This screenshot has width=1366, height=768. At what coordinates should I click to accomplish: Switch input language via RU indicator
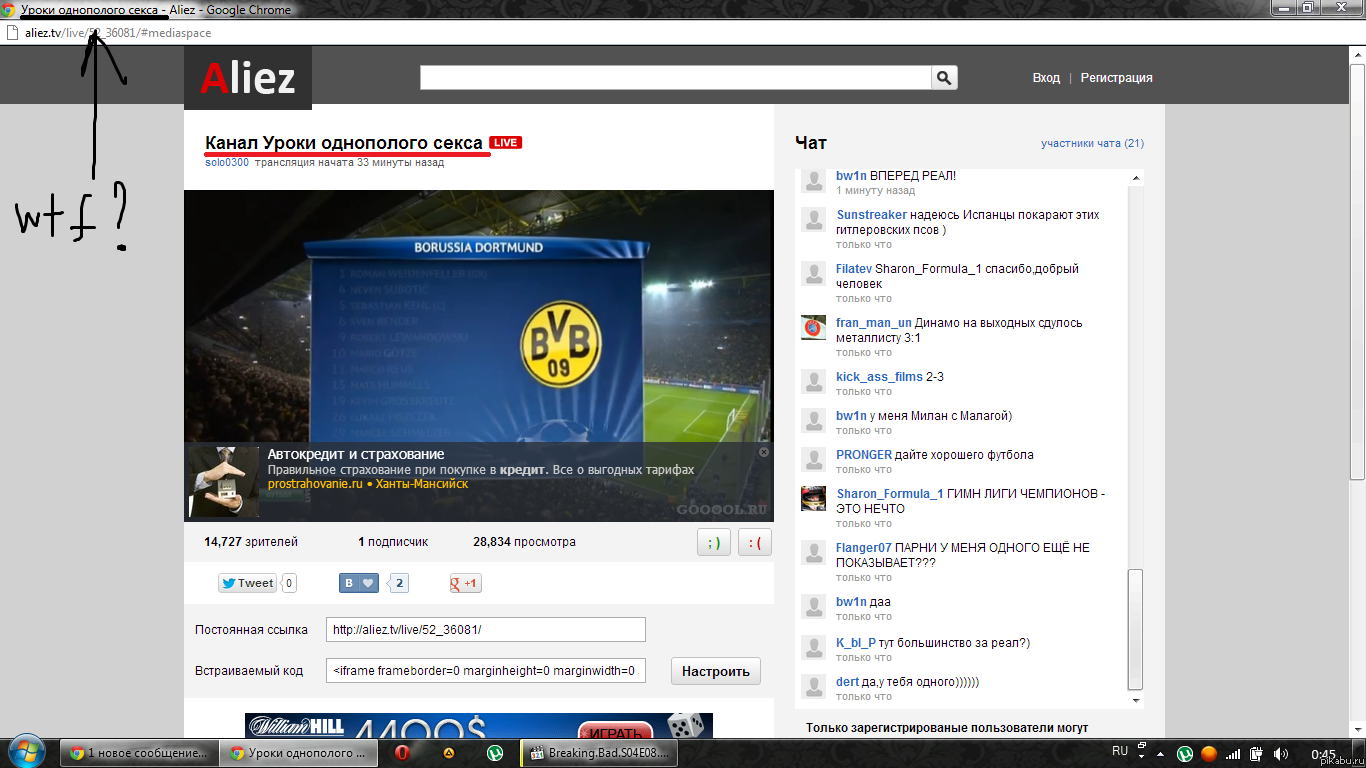[1121, 751]
